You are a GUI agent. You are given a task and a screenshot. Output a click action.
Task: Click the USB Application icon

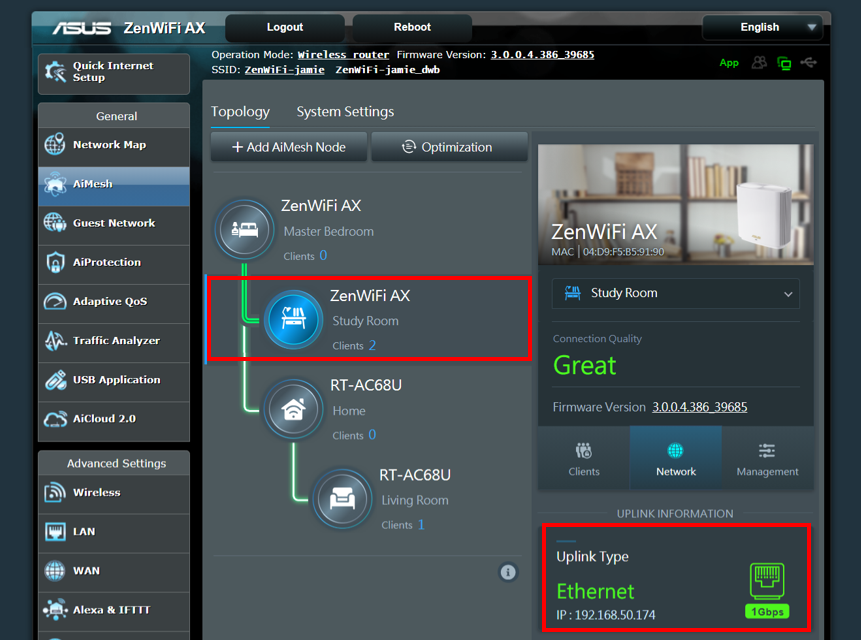click(x=55, y=380)
